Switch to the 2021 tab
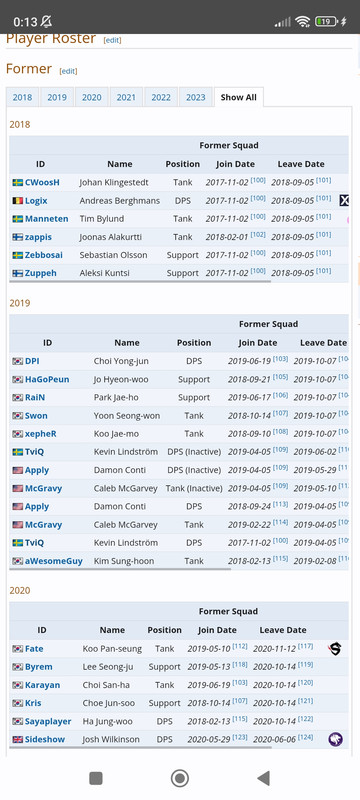Screen dimensions: 360x800 (126, 97)
